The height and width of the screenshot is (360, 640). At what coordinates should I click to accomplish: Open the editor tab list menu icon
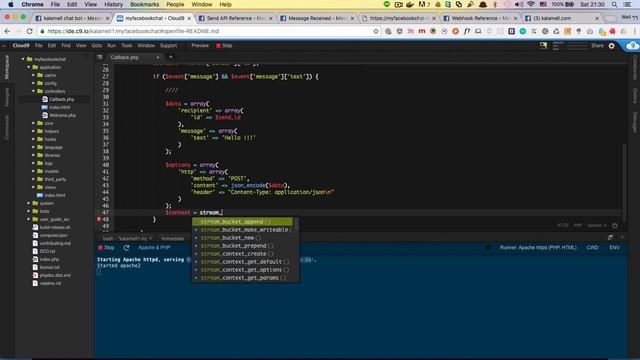point(100,57)
